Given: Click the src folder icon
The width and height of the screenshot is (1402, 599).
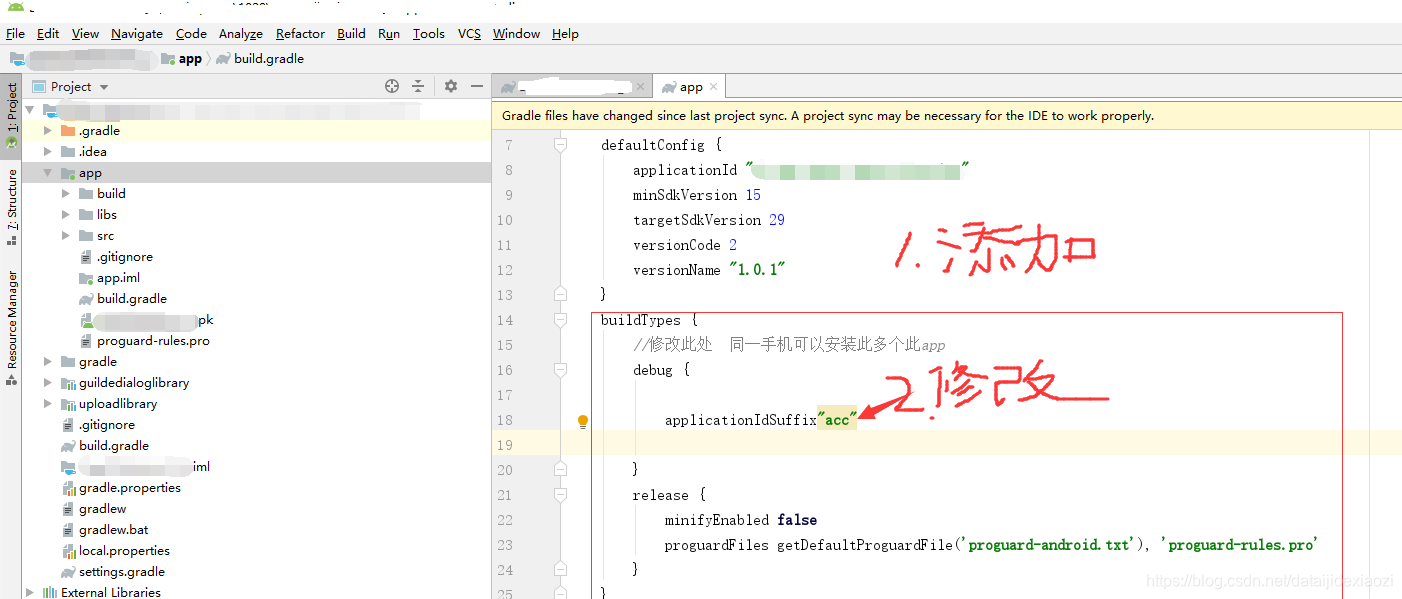Looking at the screenshot, I should [x=86, y=236].
